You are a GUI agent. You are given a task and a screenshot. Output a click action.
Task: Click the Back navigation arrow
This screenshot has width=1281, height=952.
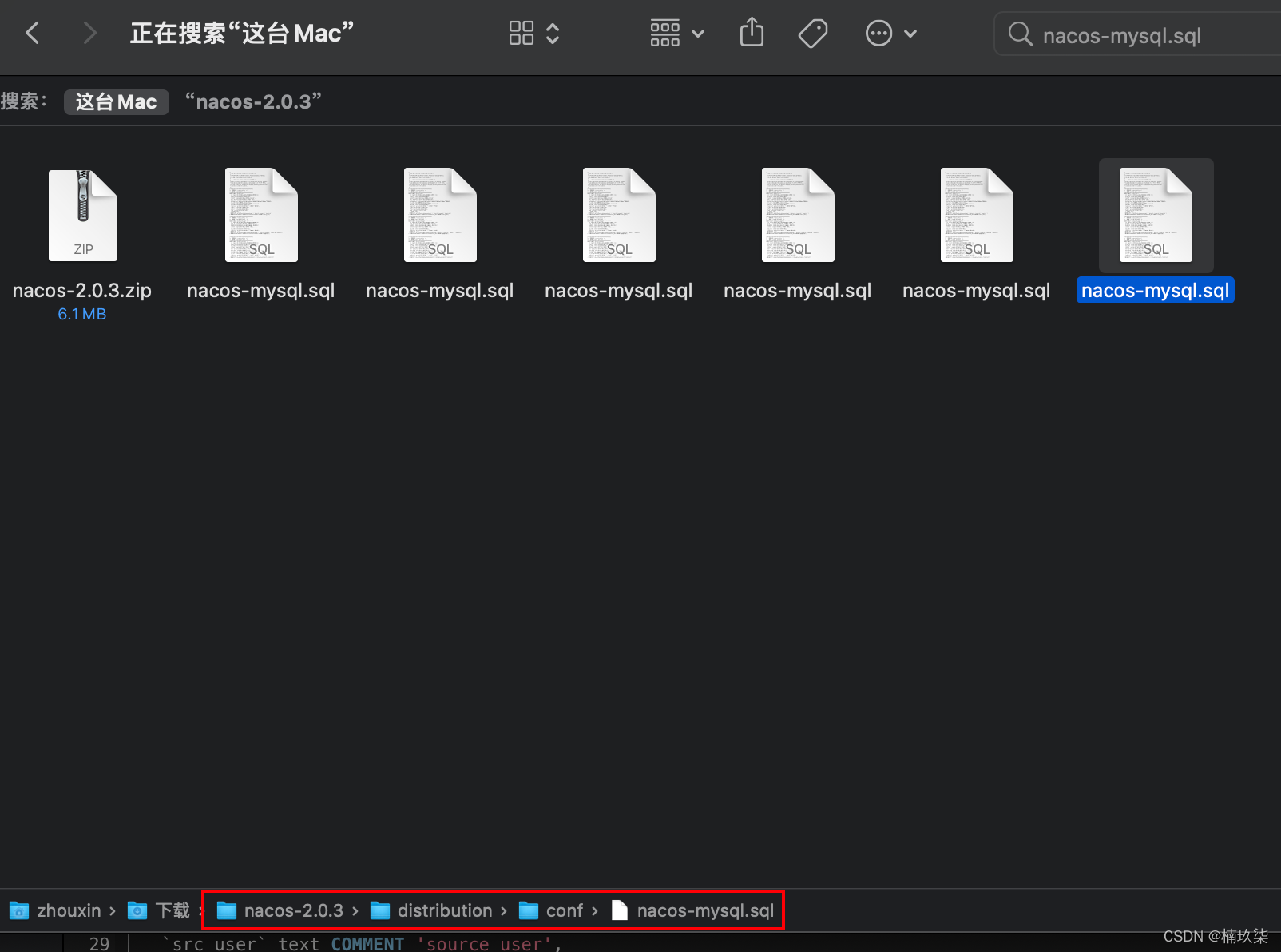point(32,33)
